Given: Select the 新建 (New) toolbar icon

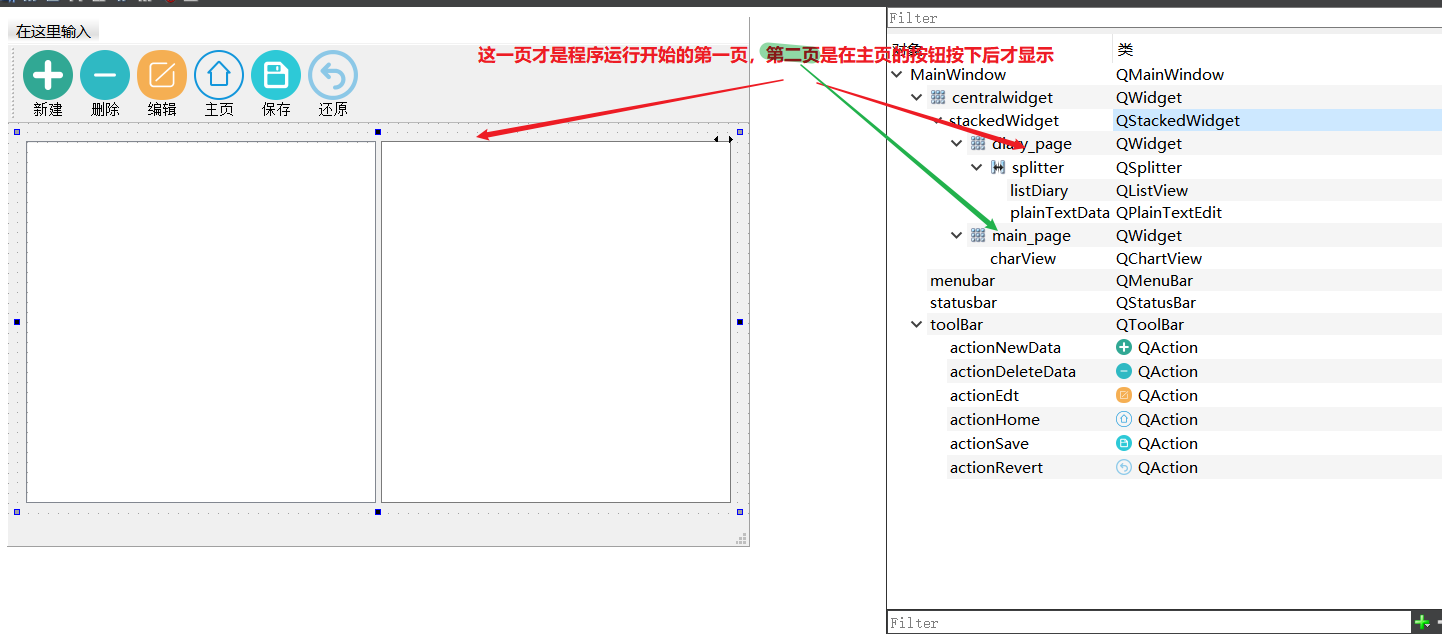Looking at the screenshot, I should (47, 74).
